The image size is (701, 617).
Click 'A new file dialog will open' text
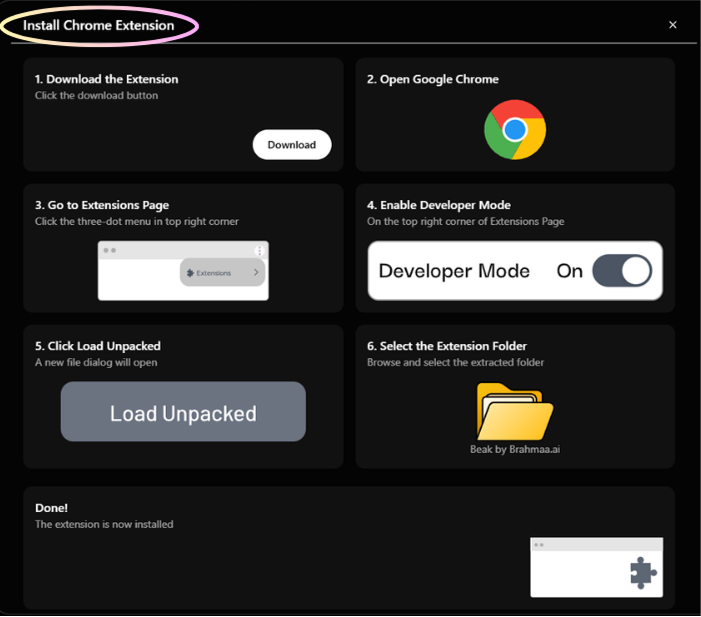pyautogui.click(x=96, y=362)
